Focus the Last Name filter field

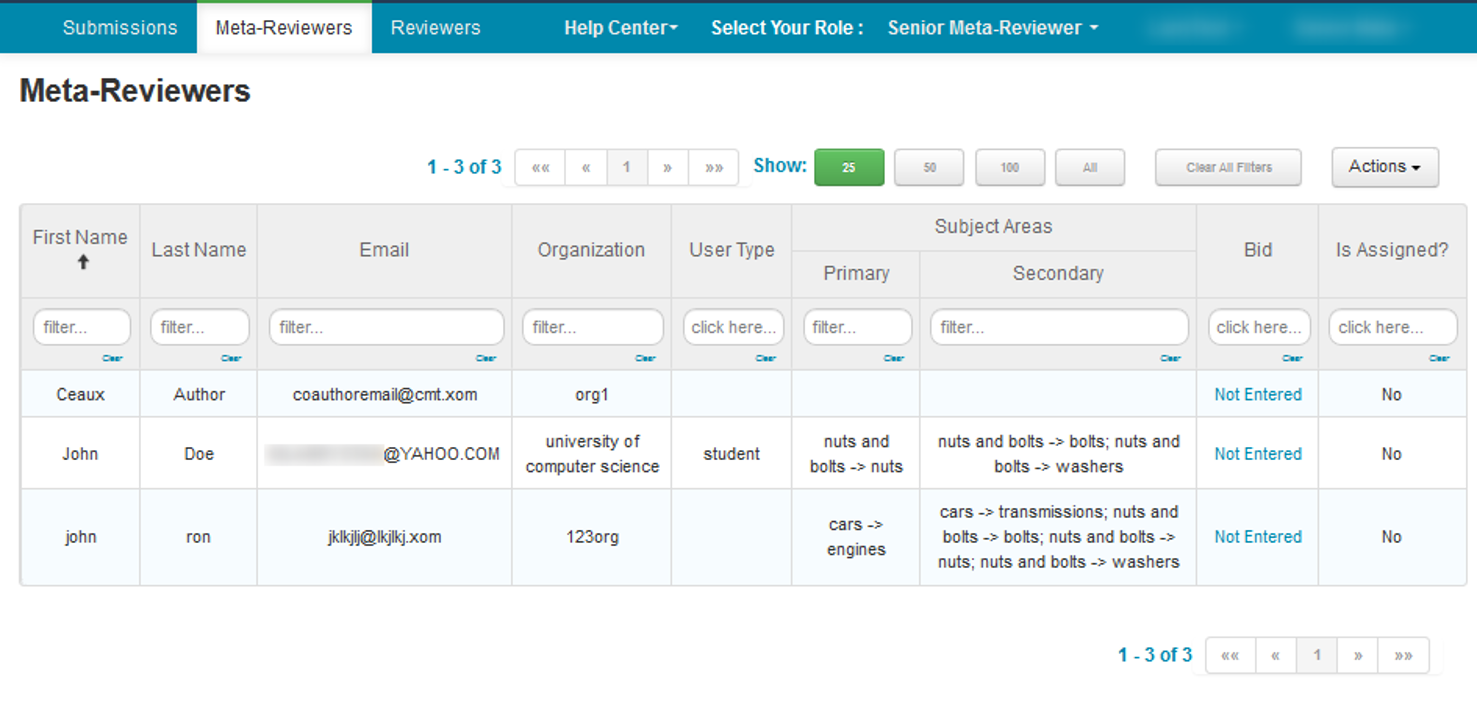point(199,327)
